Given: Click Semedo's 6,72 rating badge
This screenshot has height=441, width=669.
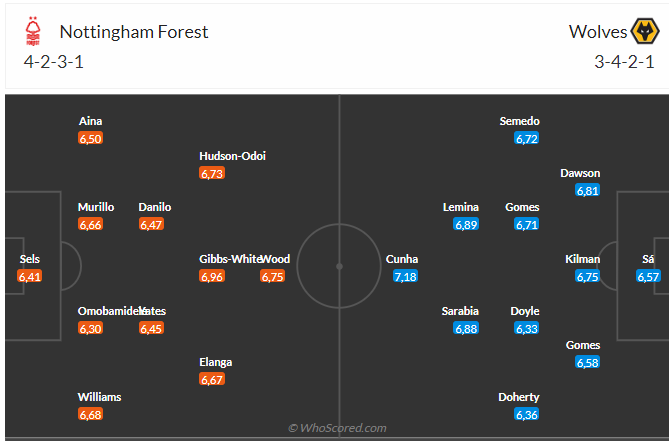Looking at the screenshot, I should pyautogui.click(x=527, y=139).
